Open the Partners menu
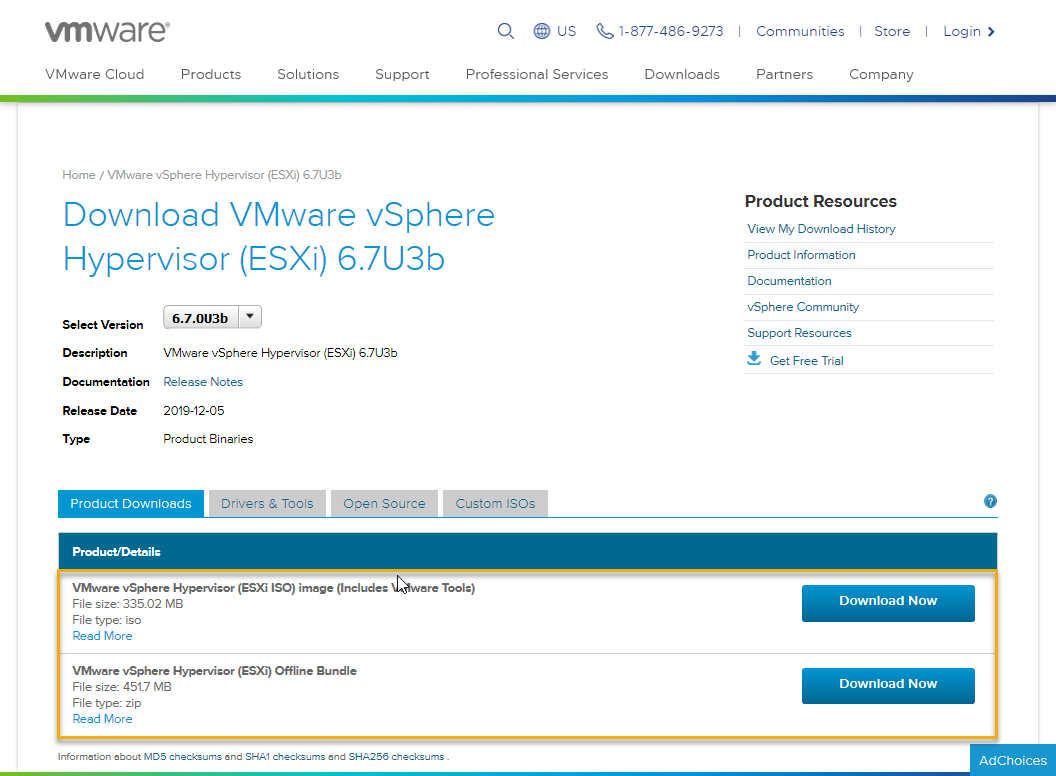This screenshot has width=1056, height=776. pos(785,74)
